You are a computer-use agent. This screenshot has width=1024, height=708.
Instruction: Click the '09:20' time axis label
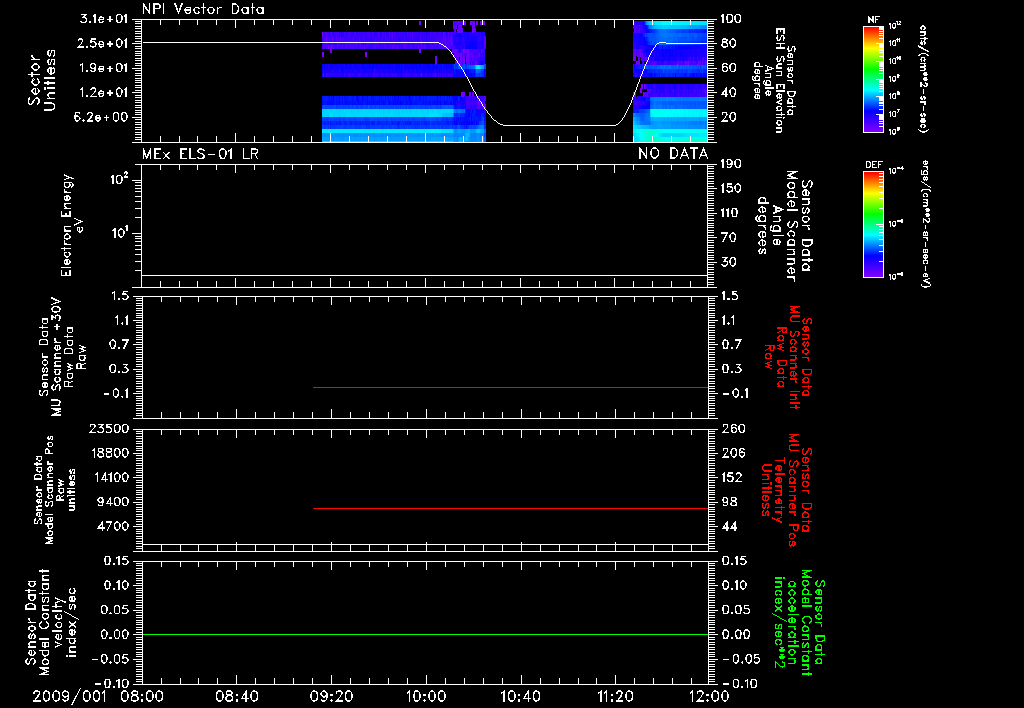[331, 696]
